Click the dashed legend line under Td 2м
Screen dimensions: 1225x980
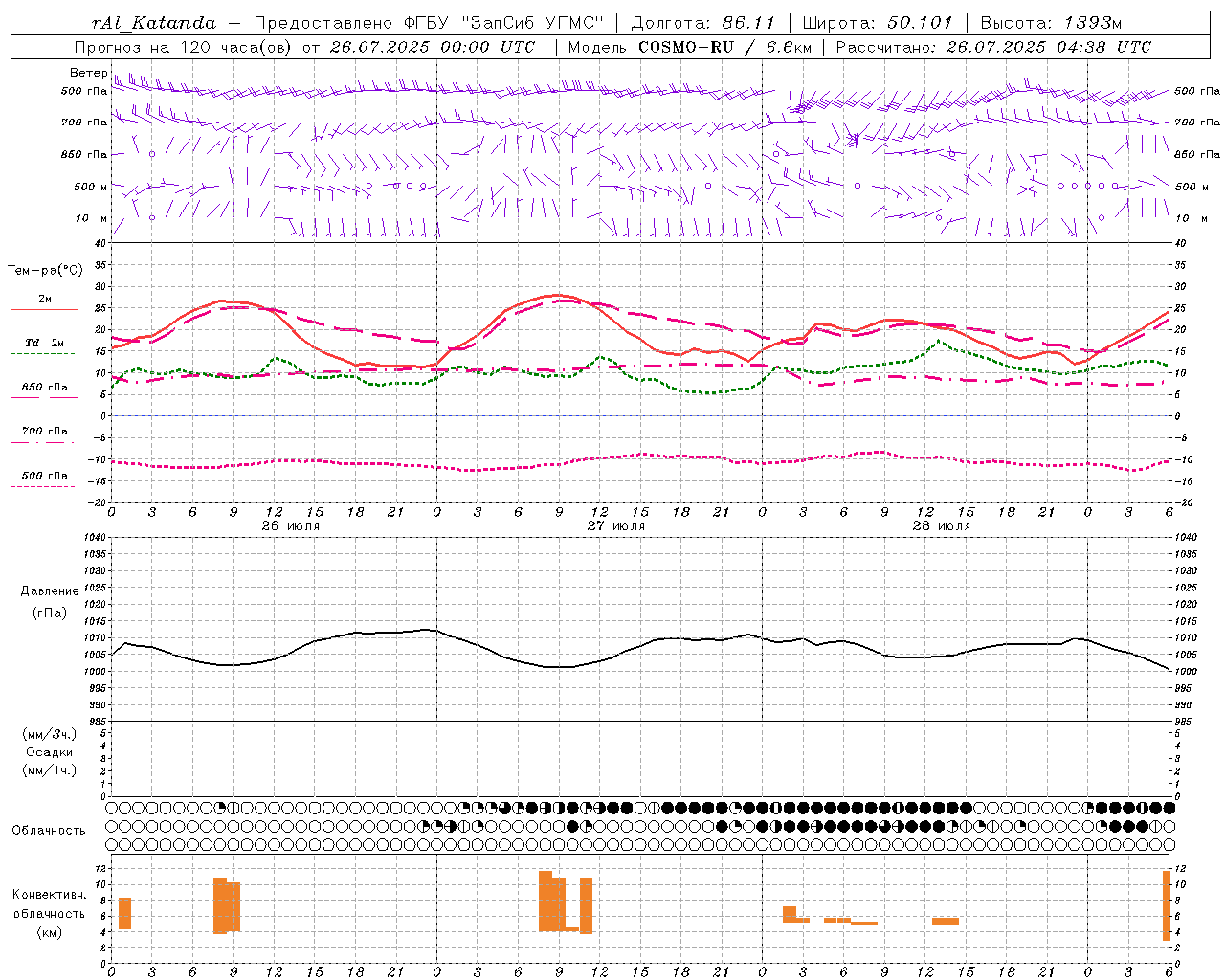[44, 354]
